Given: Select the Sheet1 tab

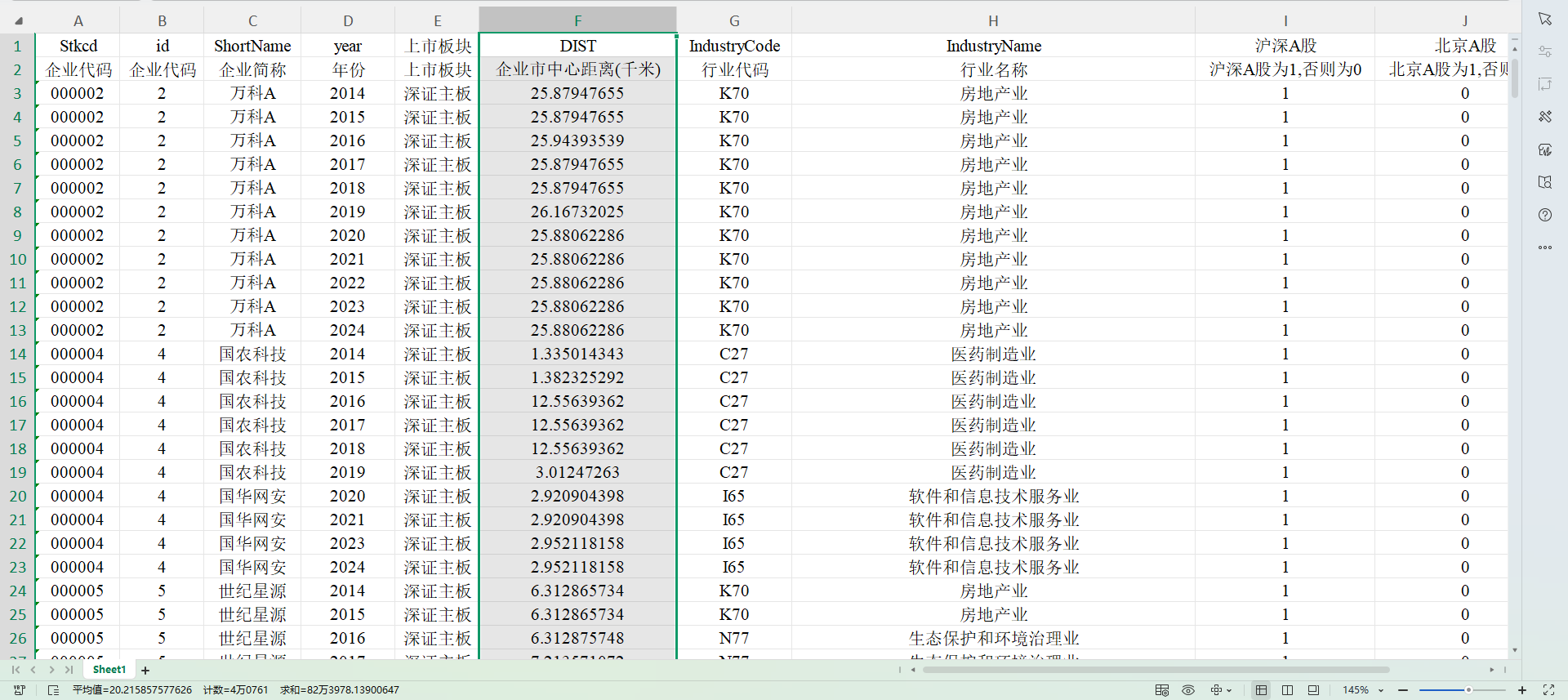Looking at the screenshot, I should 109,670.
